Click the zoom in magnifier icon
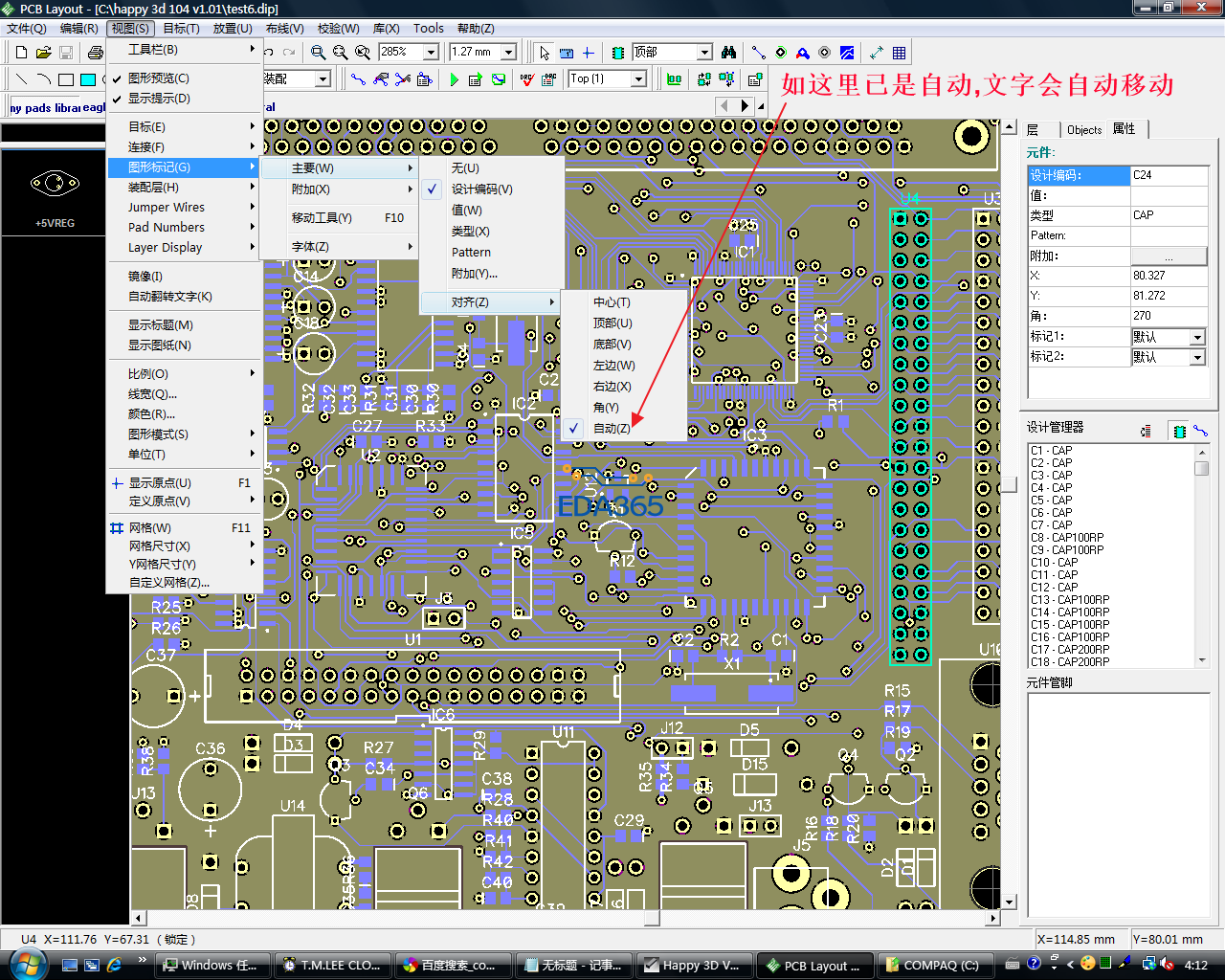The image size is (1225, 980). (319, 53)
